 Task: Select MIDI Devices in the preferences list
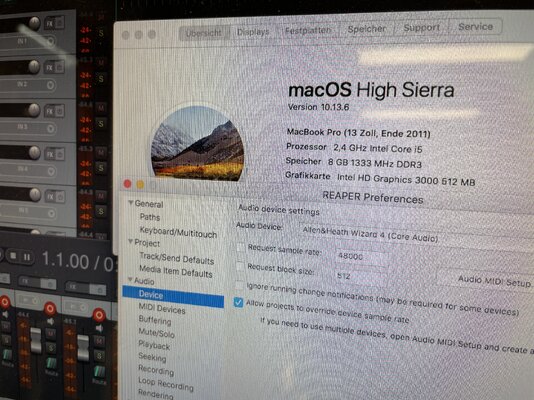162,309
